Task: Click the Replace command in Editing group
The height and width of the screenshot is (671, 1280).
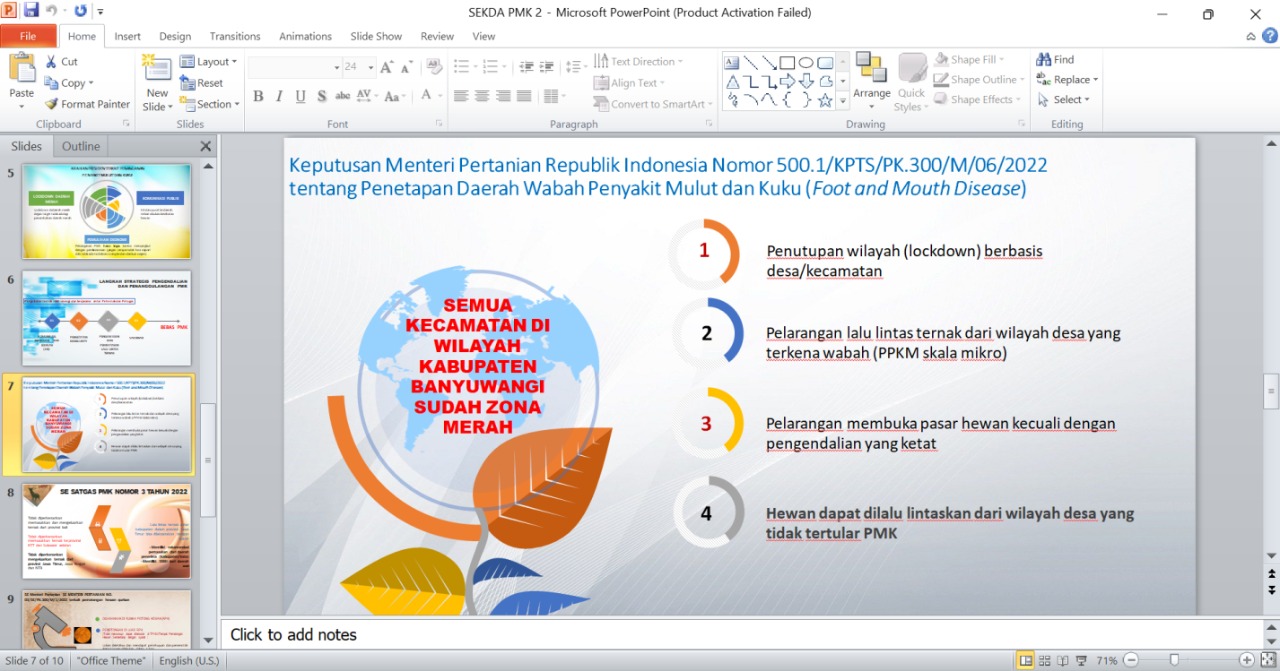Action: point(1066,79)
